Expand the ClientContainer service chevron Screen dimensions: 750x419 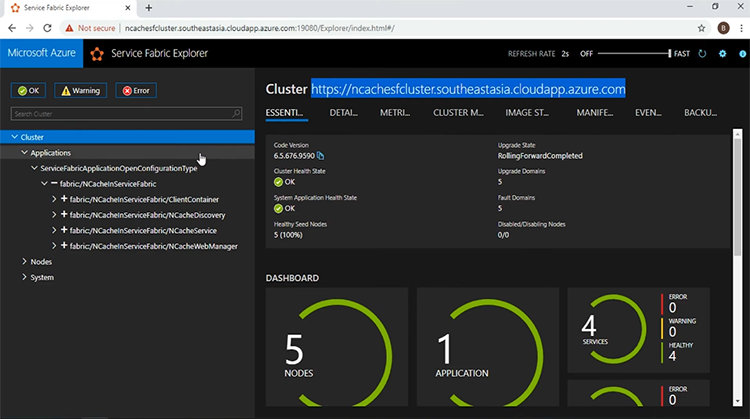click(54, 199)
